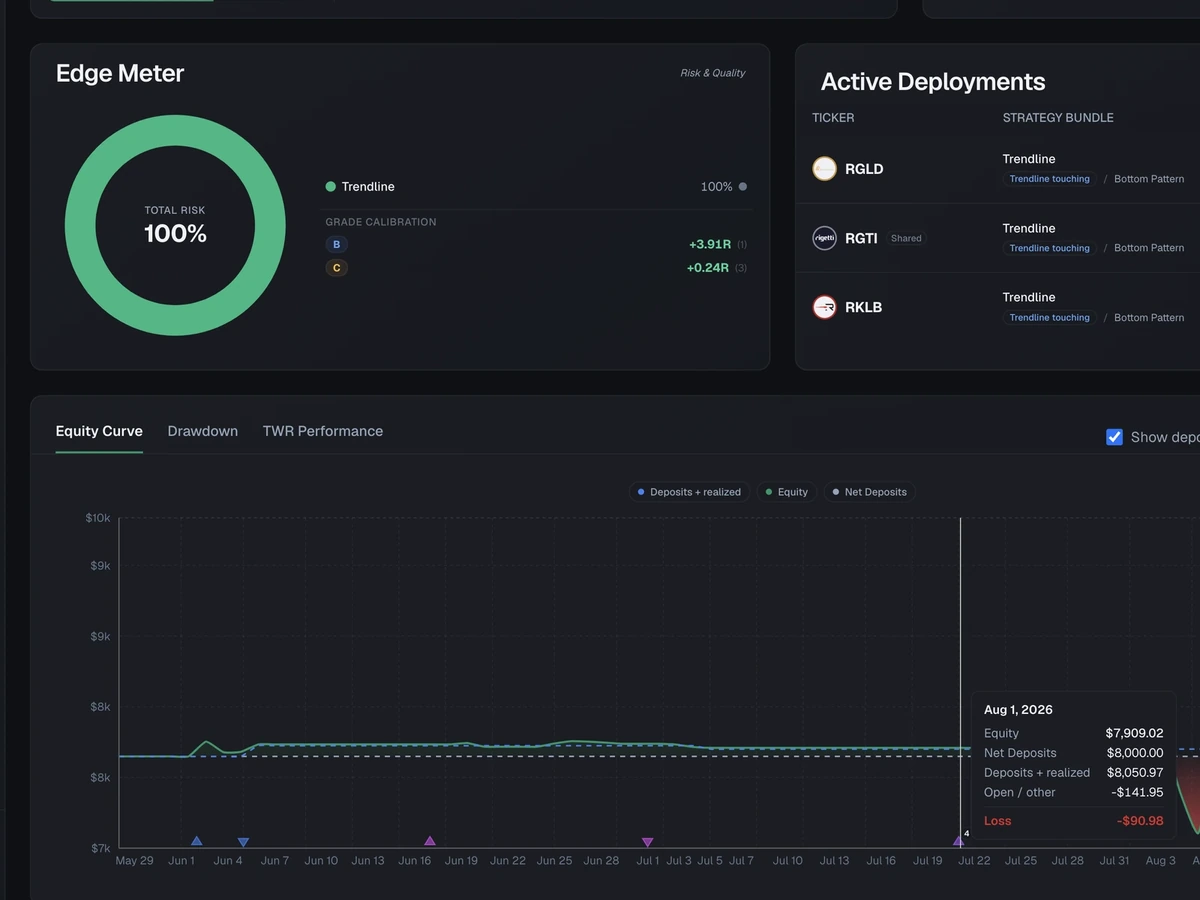Toggle the Deposits + realized legend series
Viewport: 1200px width, 900px height.
tap(689, 492)
